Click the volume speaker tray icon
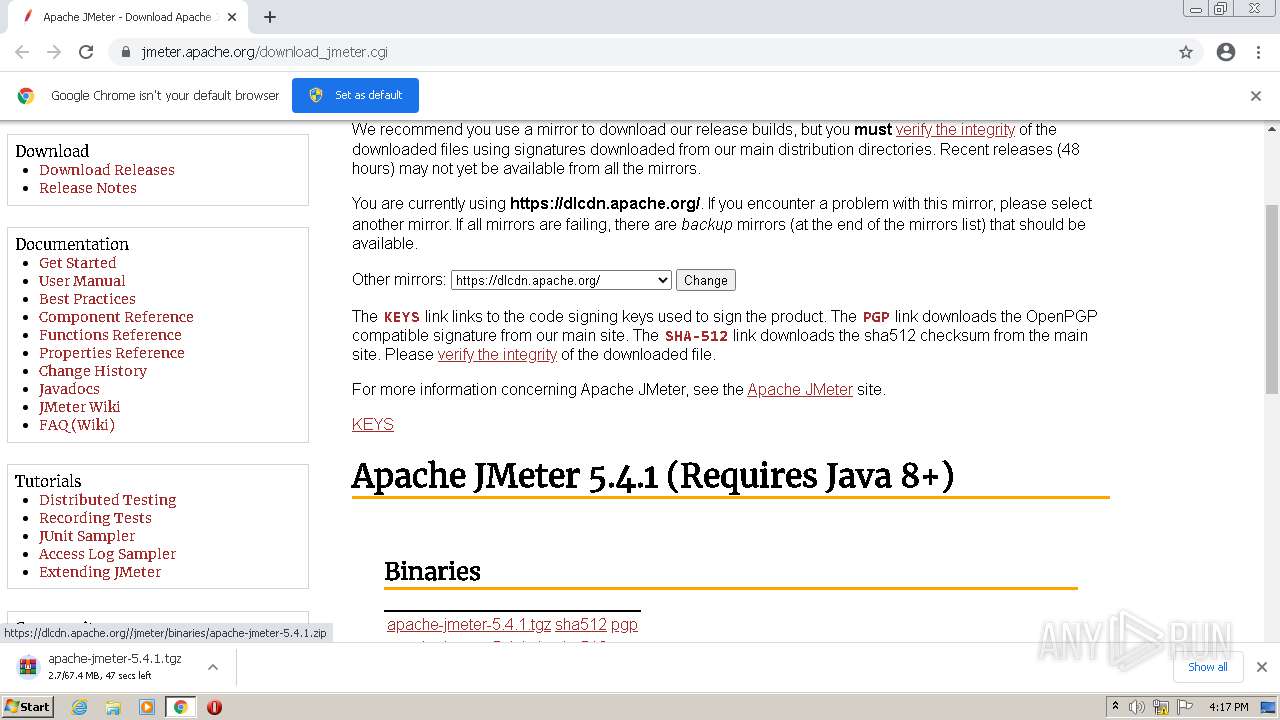Viewport: 1280px width, 720px height. pyautogui.click(x=1137, y=707)
